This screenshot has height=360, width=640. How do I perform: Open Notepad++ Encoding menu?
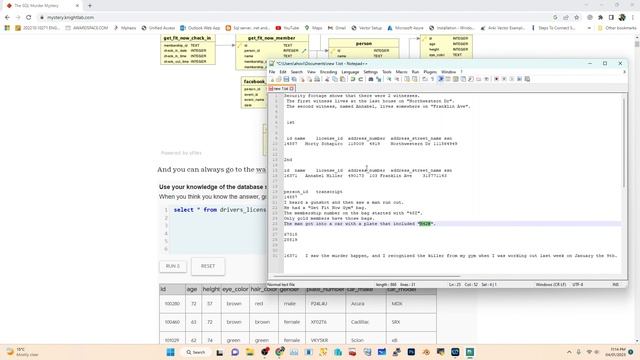329,72
